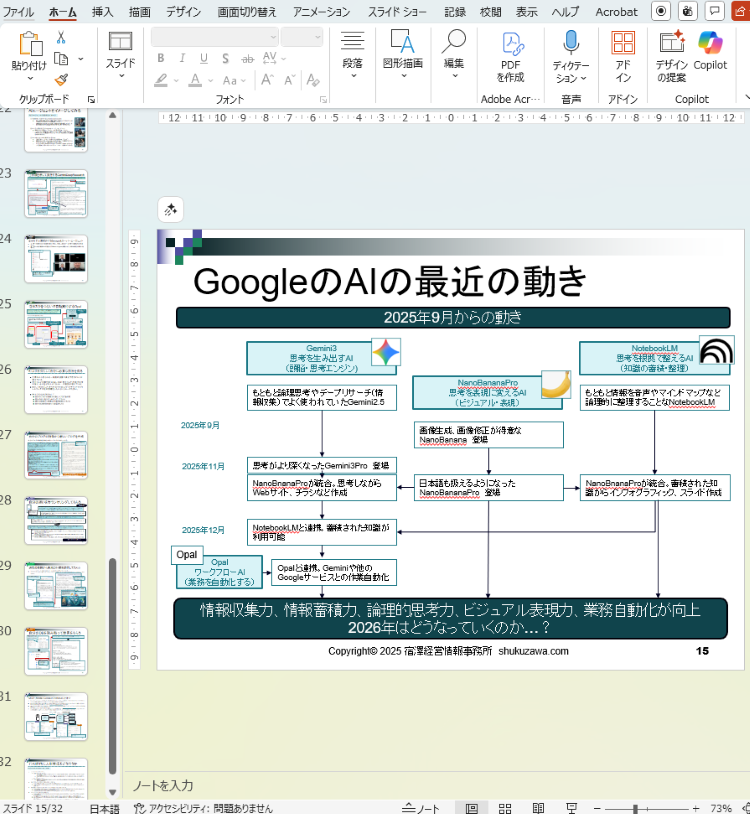The height and width of the screenshot is (814, 750).
Task: Select the Cut scissors icon
Action: [61, 37]
